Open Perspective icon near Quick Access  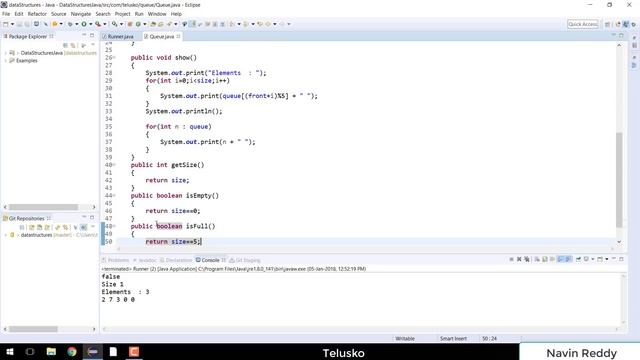point(607,24)
